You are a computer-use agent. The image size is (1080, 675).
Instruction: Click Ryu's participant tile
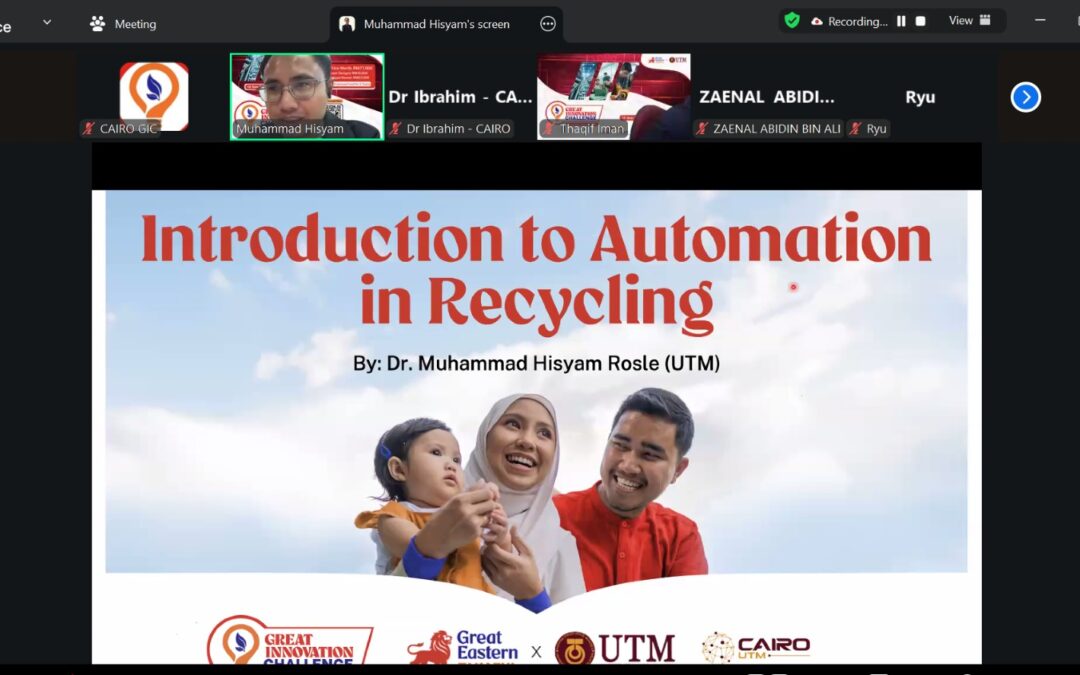[919, 97]
